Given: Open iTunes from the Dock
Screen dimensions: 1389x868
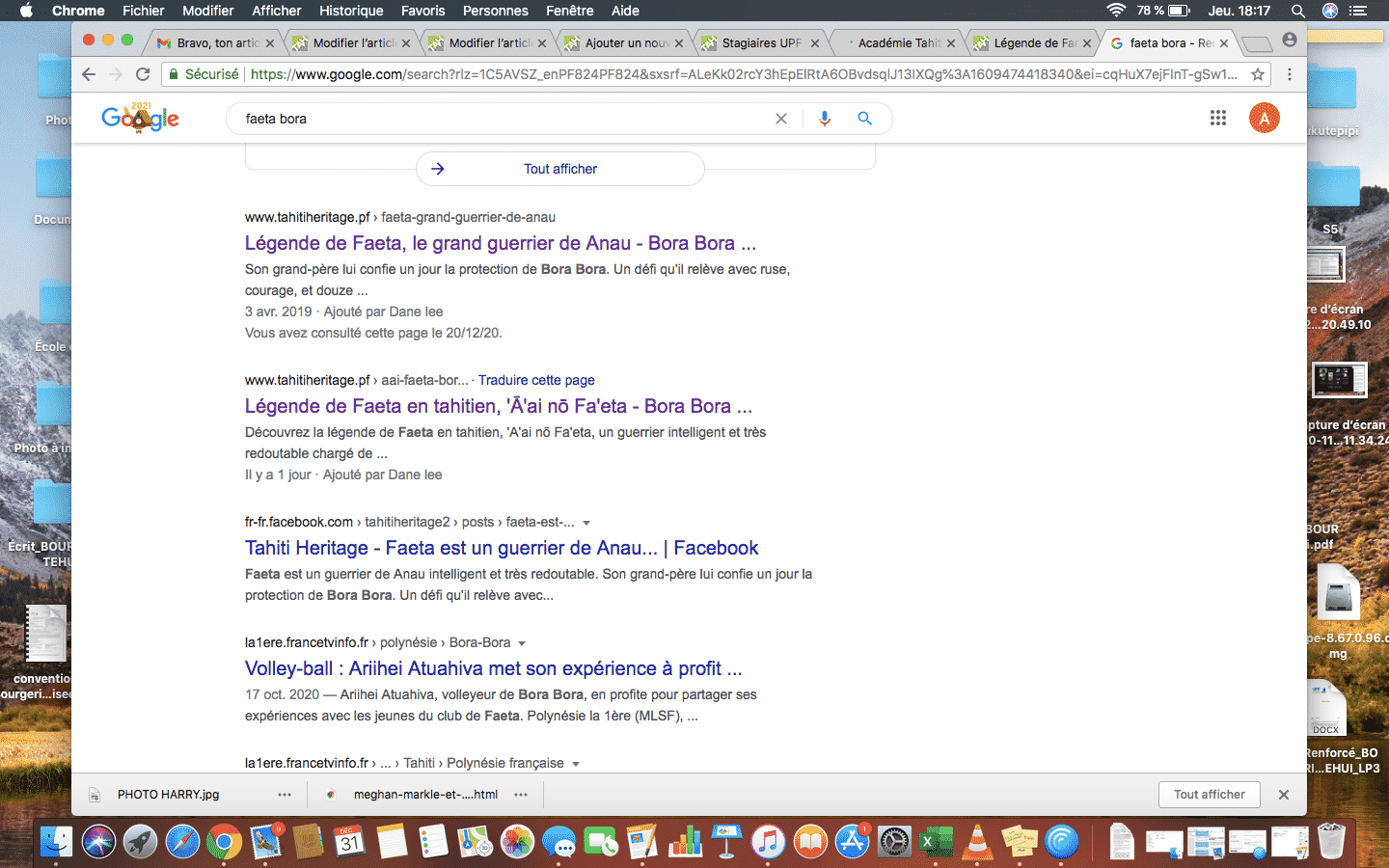Looking at the screenshot, I should [x=768, y=842].
